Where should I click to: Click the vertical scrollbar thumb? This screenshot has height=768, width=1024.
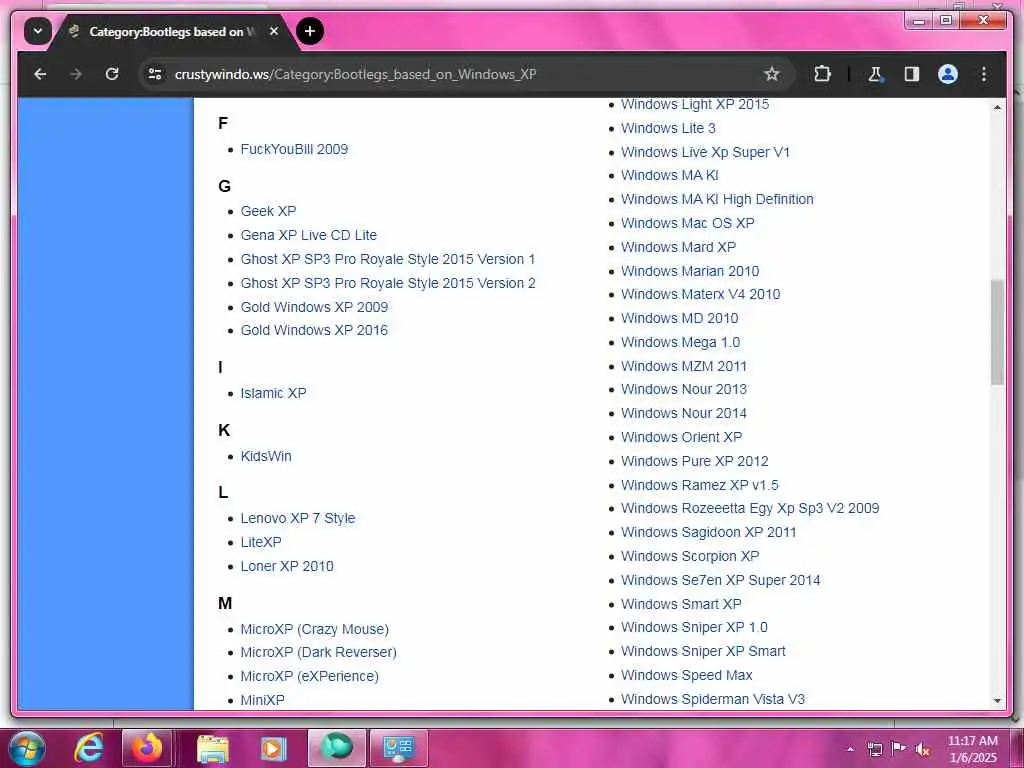point(997,332)
